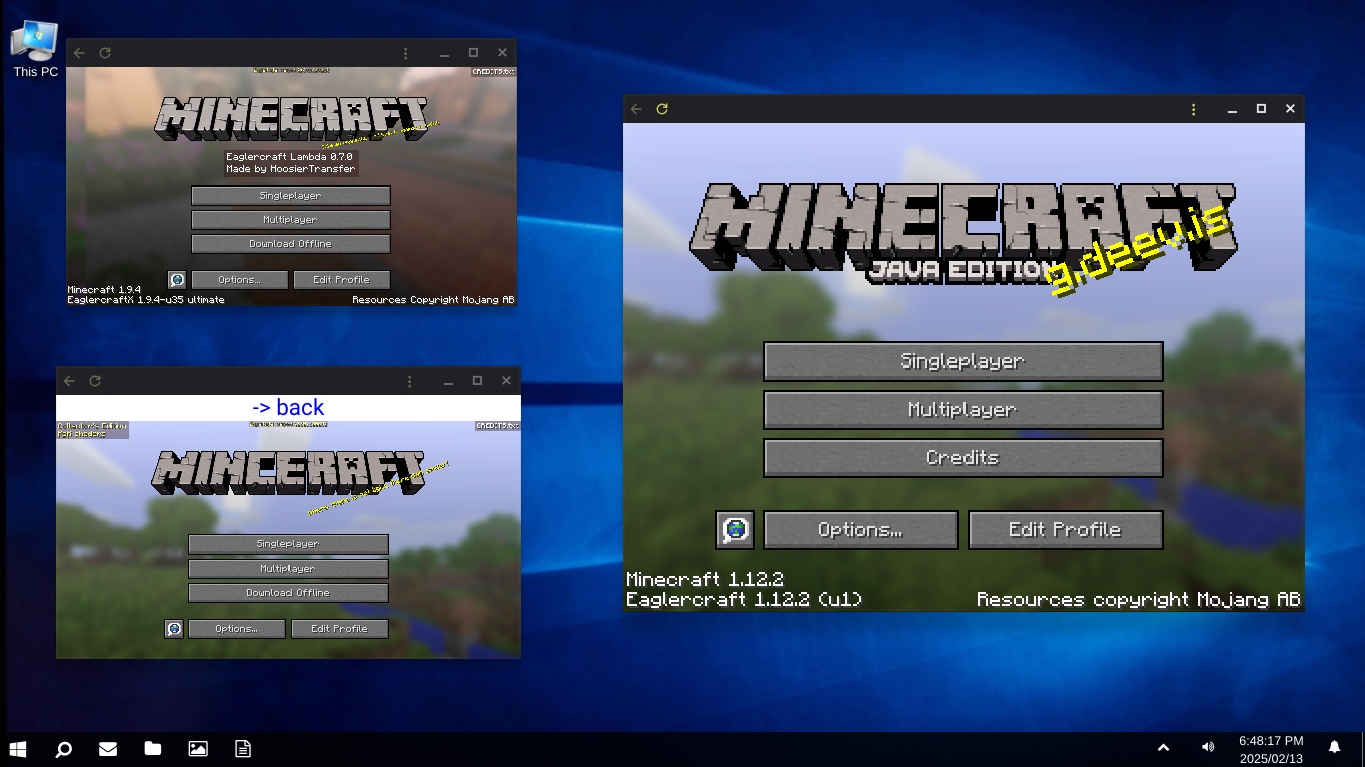Open notifications bell in taskbar
This screenshot has height=767, width=1365.
tap(1334, 748)
